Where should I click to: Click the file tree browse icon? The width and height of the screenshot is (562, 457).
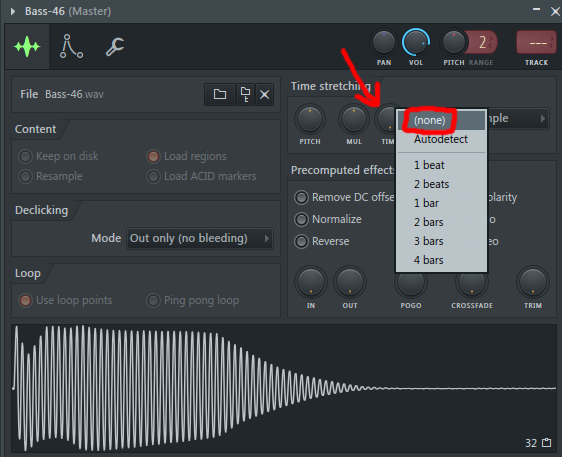[245, 94]
